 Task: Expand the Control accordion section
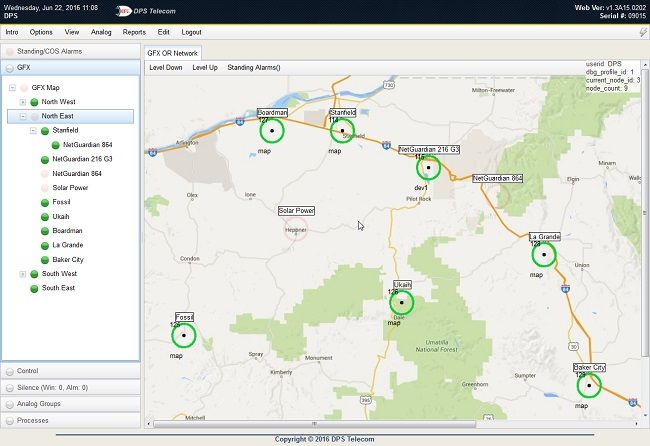(x=70, y=371)
